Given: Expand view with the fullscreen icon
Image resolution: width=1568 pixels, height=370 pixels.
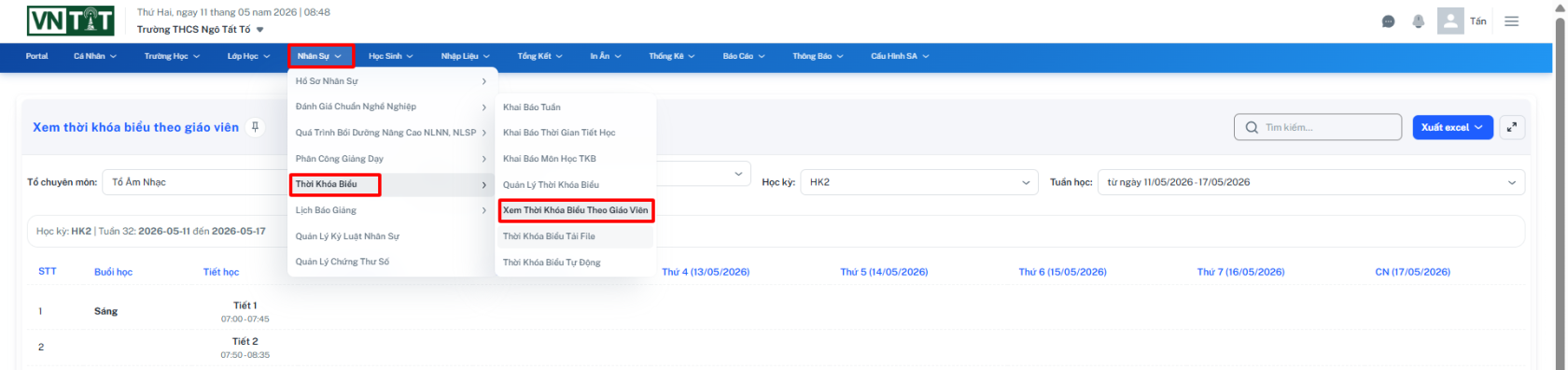Looking at the screenshot, I should click(x=1512, y=127).
